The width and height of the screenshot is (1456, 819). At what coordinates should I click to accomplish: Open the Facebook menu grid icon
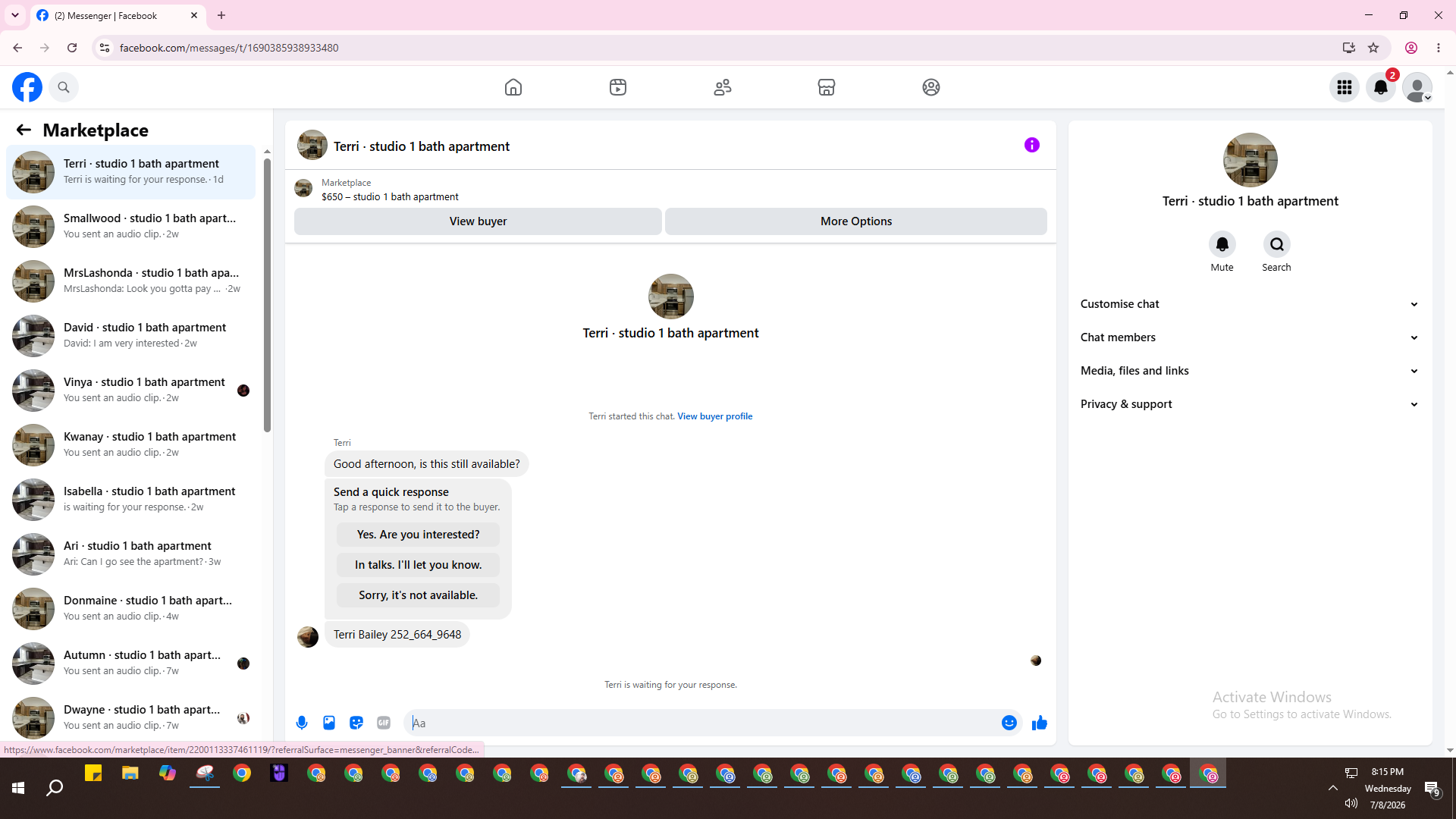tap(1345, 87)
